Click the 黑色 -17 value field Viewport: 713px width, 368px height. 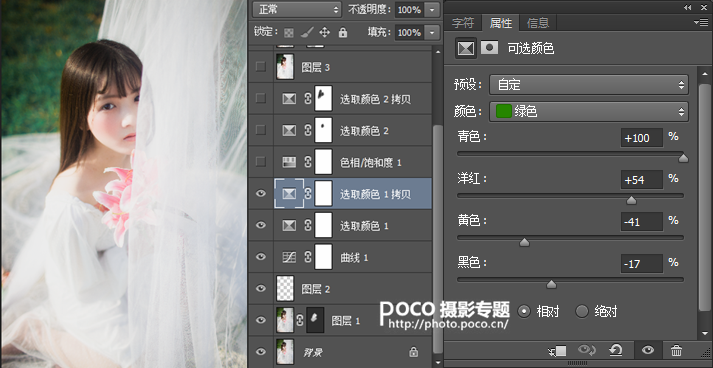coord(642,264)
